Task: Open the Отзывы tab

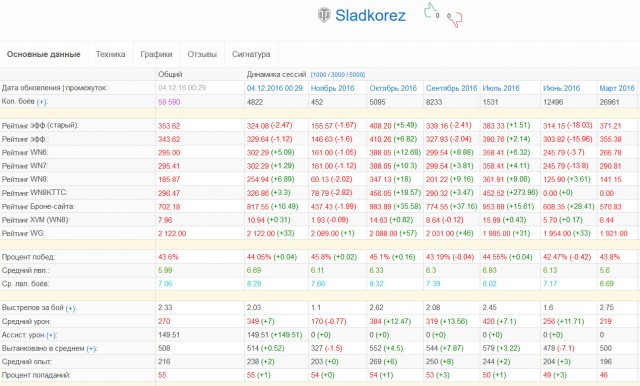Action: click(x=202, y=54)
